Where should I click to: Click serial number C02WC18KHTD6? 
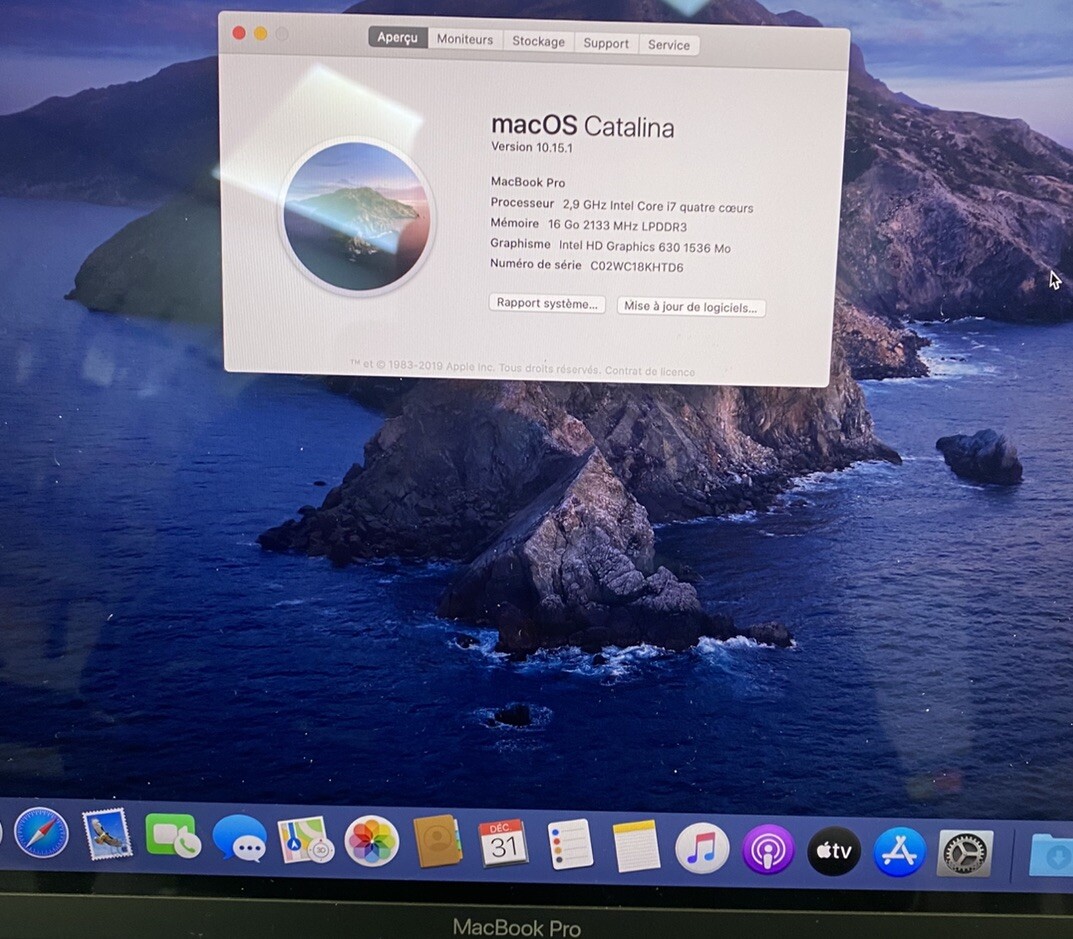point(637,267)
